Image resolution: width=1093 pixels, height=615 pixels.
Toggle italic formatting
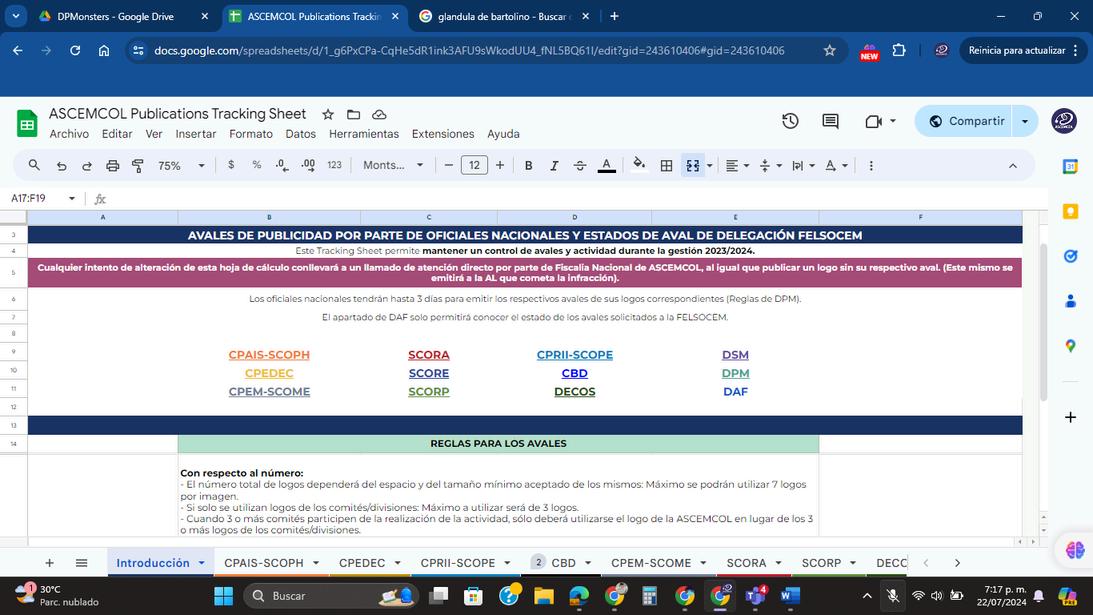coord(553,165)
